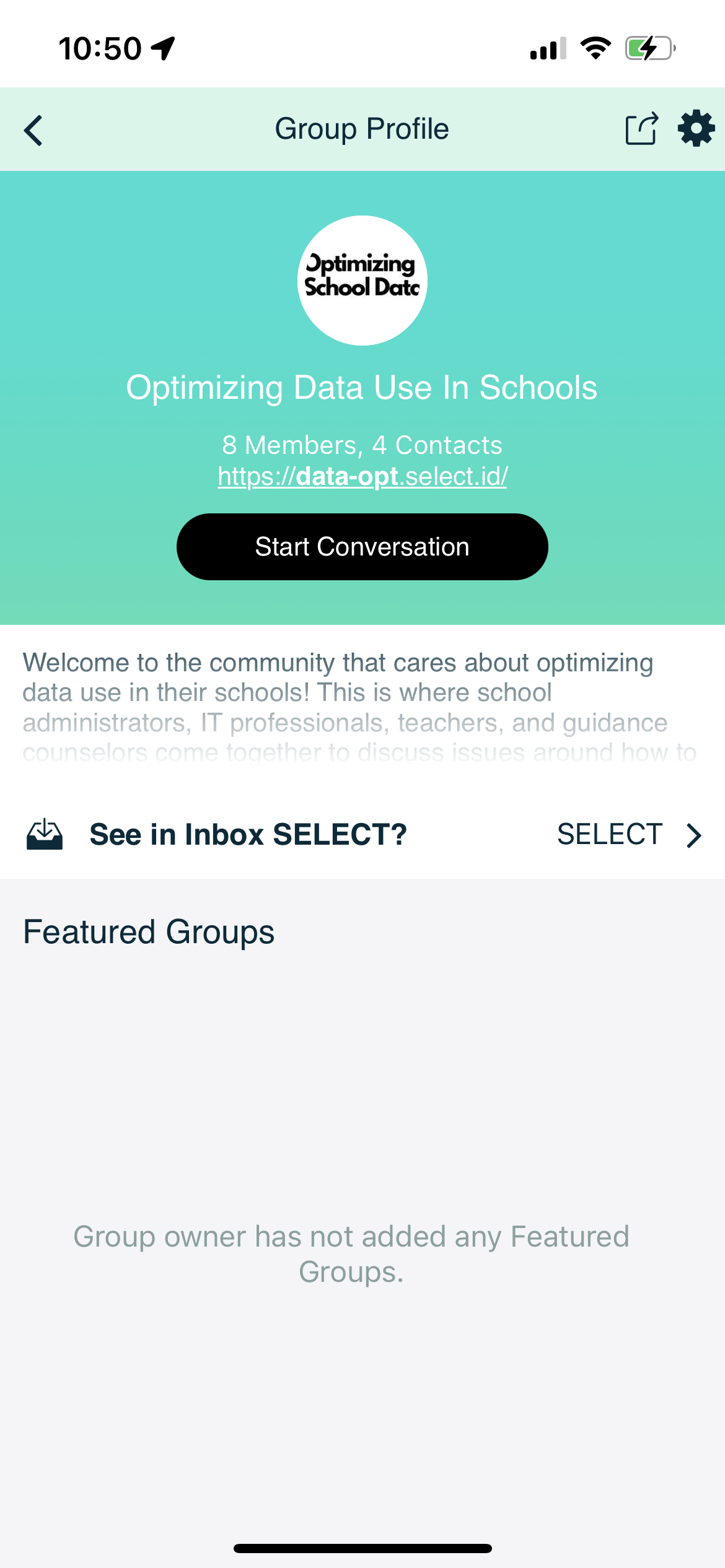Tap the Optimizing School Data avatar
Image resolution: width=725 pixels, height=1568 pixels.
point(362,281)
